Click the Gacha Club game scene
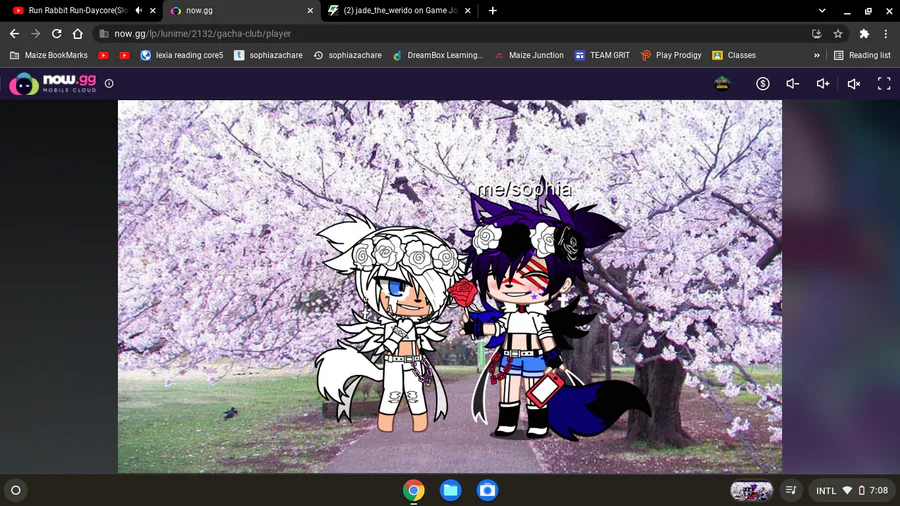The height and width of the screenshot is (506, 900). 449,286
